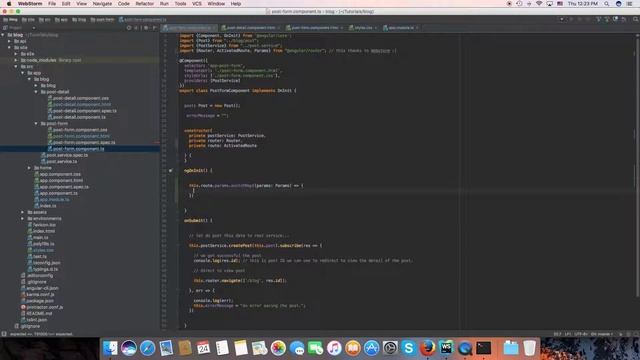Open Spotlight search in menu bar

point(607,4)
